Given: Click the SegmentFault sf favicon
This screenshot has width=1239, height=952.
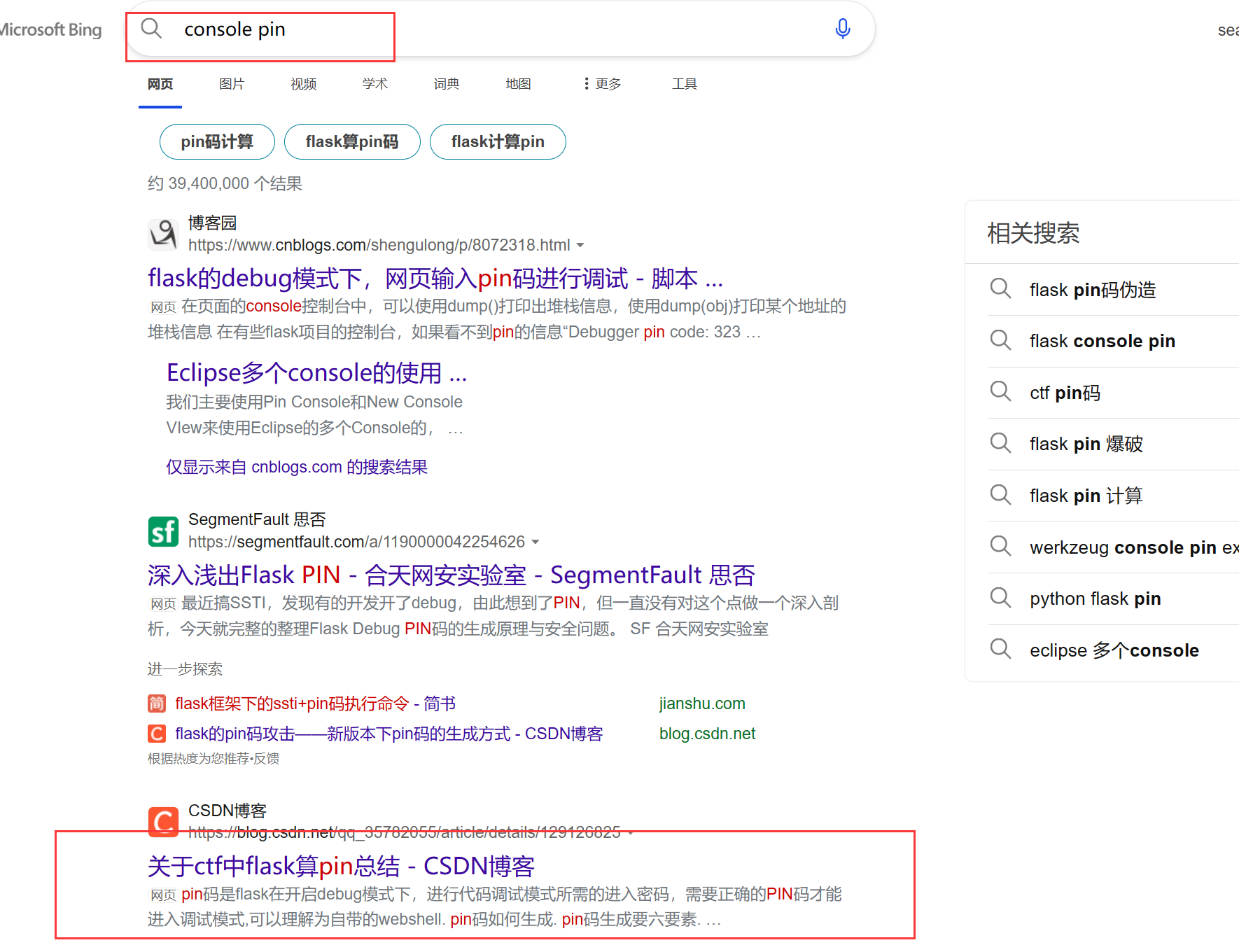Looking at the screenshot, I should point(163,531).
